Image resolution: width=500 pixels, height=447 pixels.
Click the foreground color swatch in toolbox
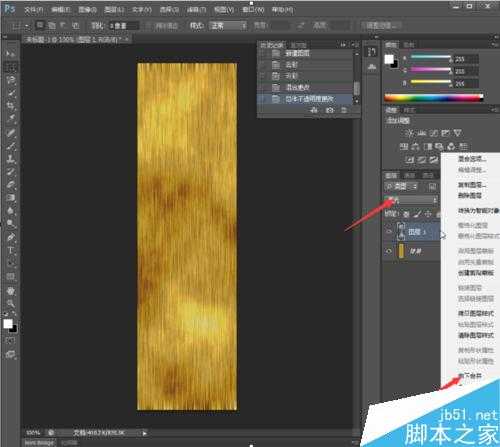pyautogui.click(x=8, y=324)
